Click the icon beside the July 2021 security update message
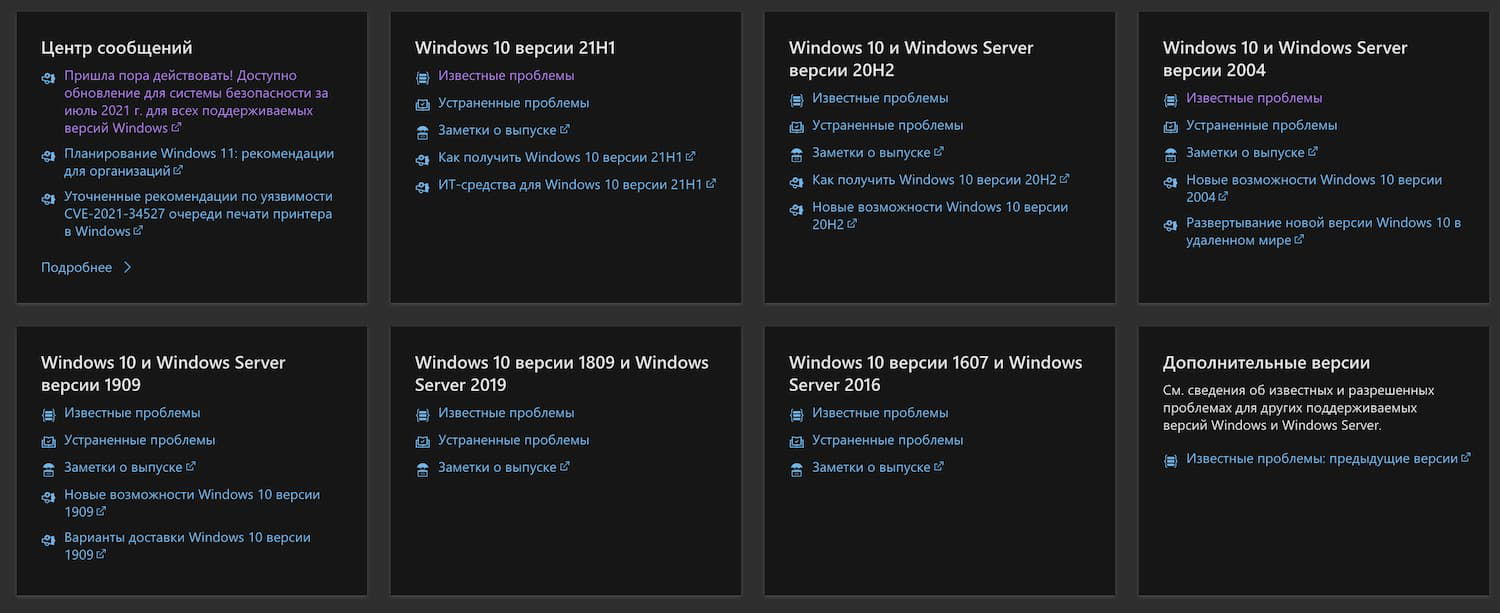The height and width of the screenshot is (613, 1500). 48,77
